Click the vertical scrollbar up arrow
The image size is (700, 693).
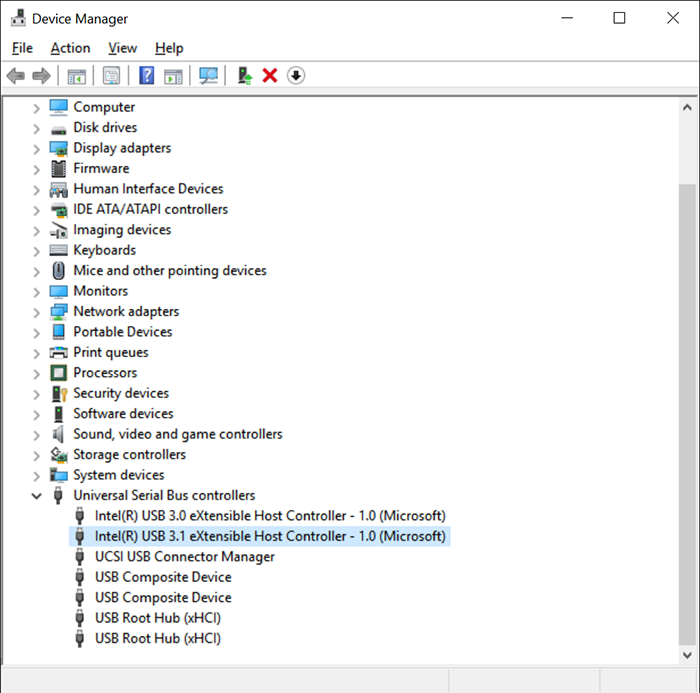click(x=688, y=108)
